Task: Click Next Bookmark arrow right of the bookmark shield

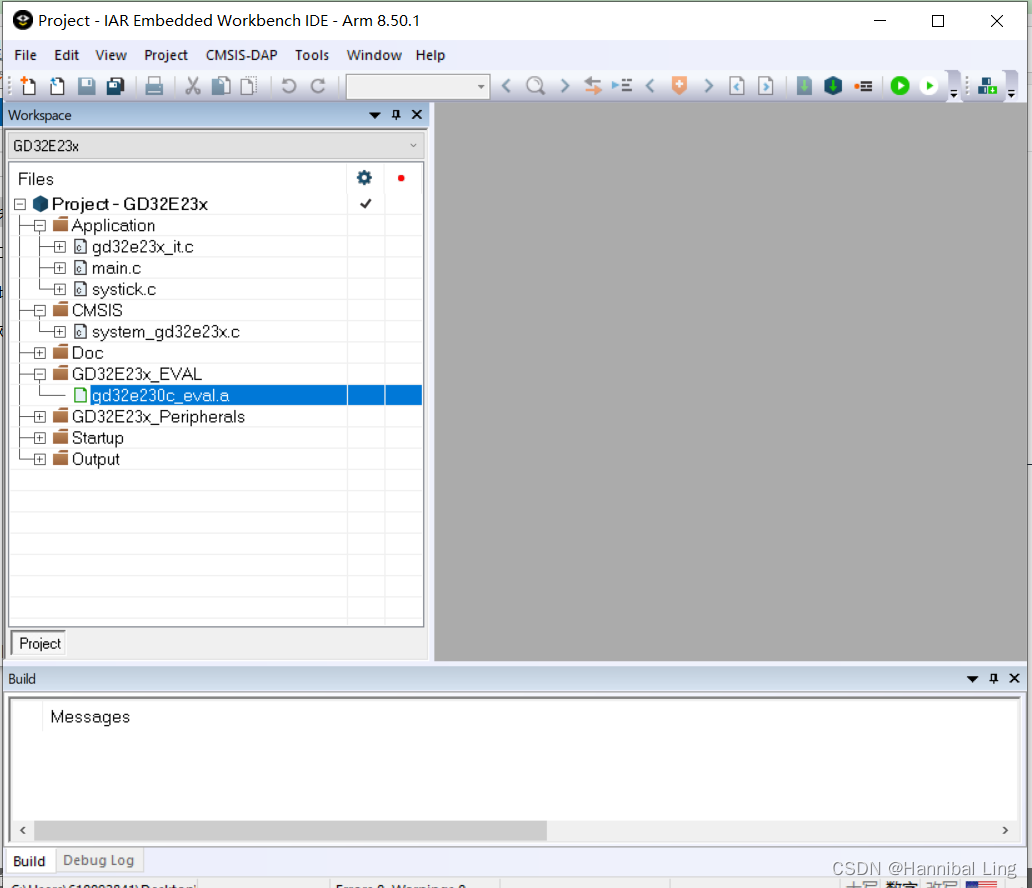Action: click(x=708, y=86)
